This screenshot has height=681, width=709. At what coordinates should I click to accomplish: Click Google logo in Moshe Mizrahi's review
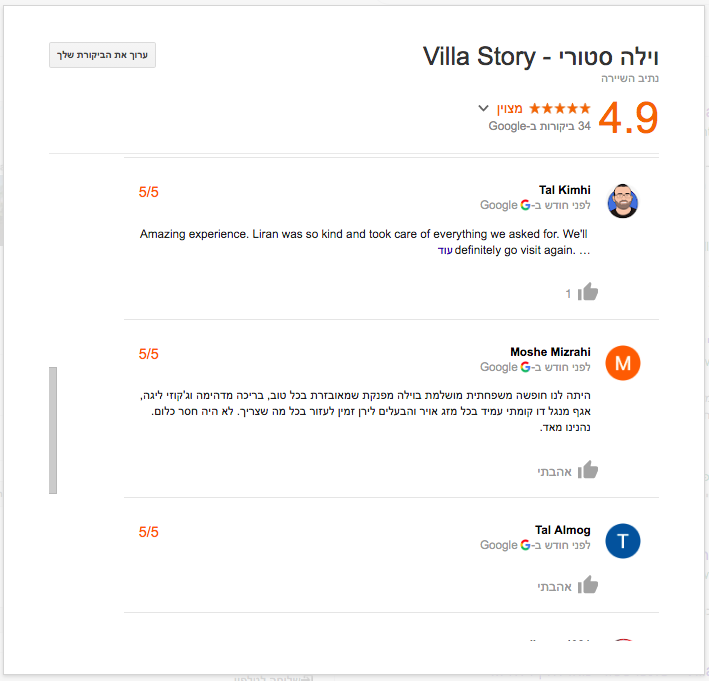(x=525, y=367)
